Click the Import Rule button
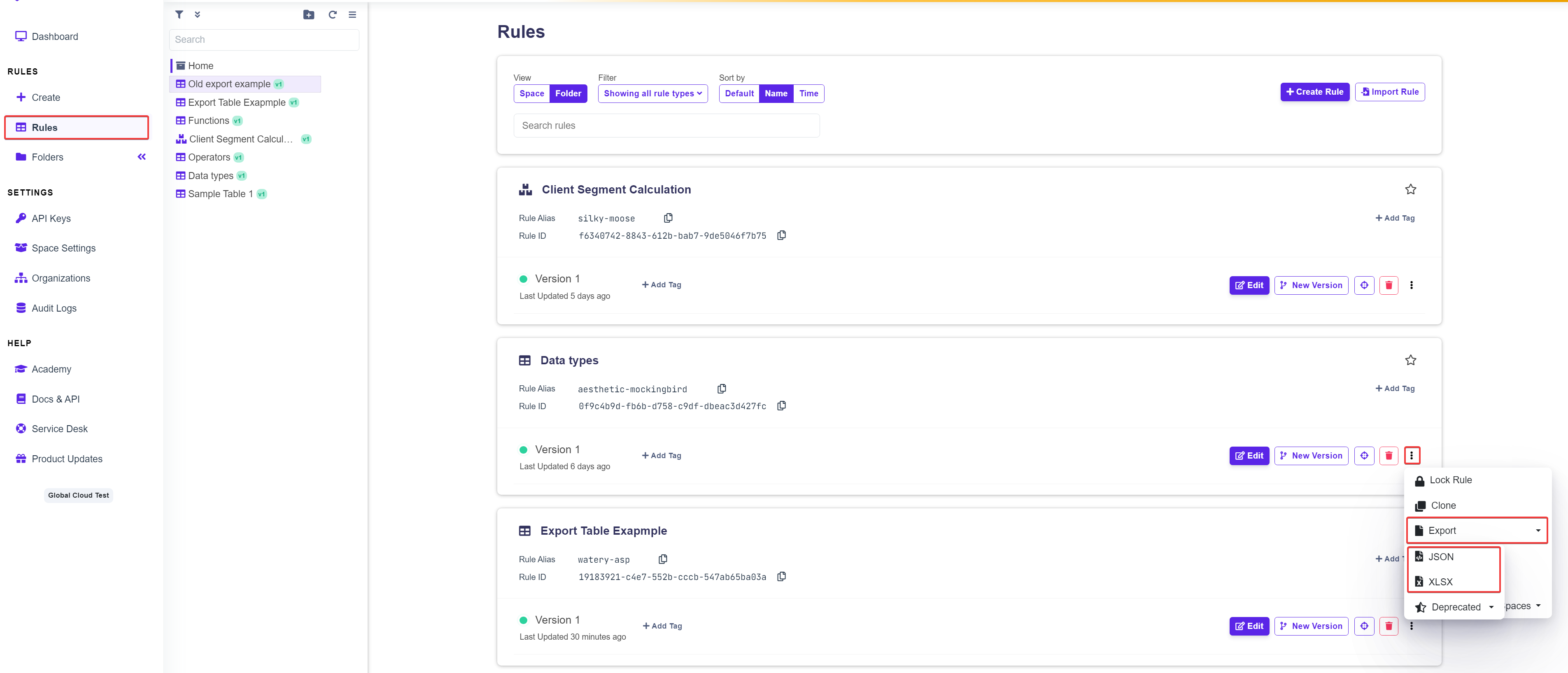 (1389, 92)
